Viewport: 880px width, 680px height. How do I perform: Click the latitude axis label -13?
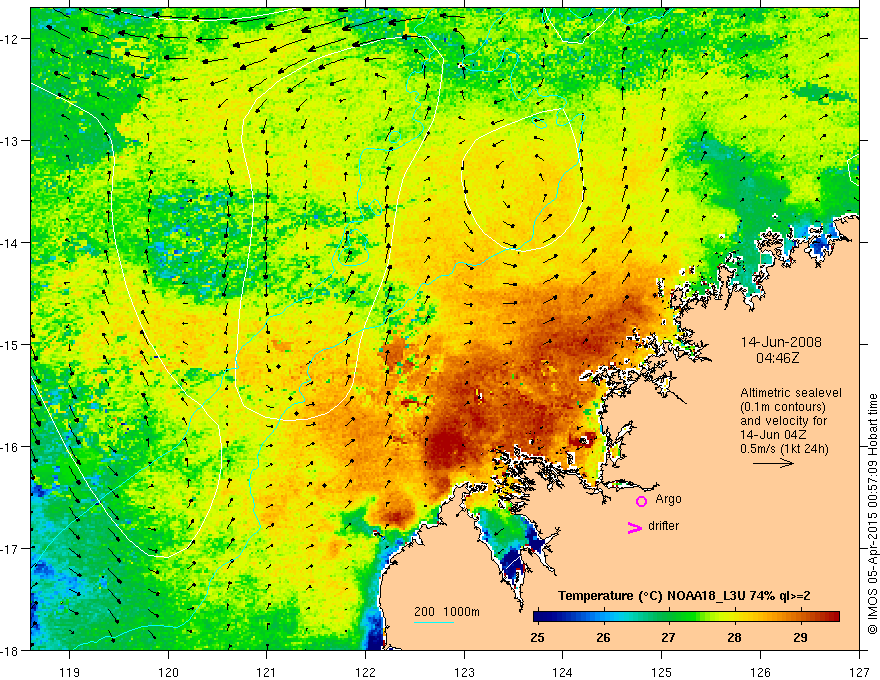(x=9, y=141)
